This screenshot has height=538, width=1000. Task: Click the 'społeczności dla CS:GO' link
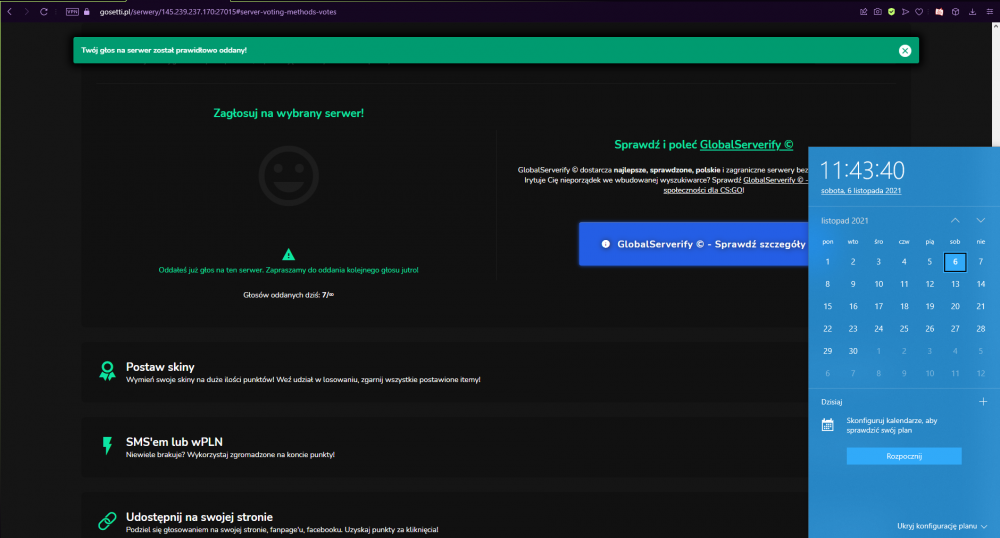(x=703, y=190)
